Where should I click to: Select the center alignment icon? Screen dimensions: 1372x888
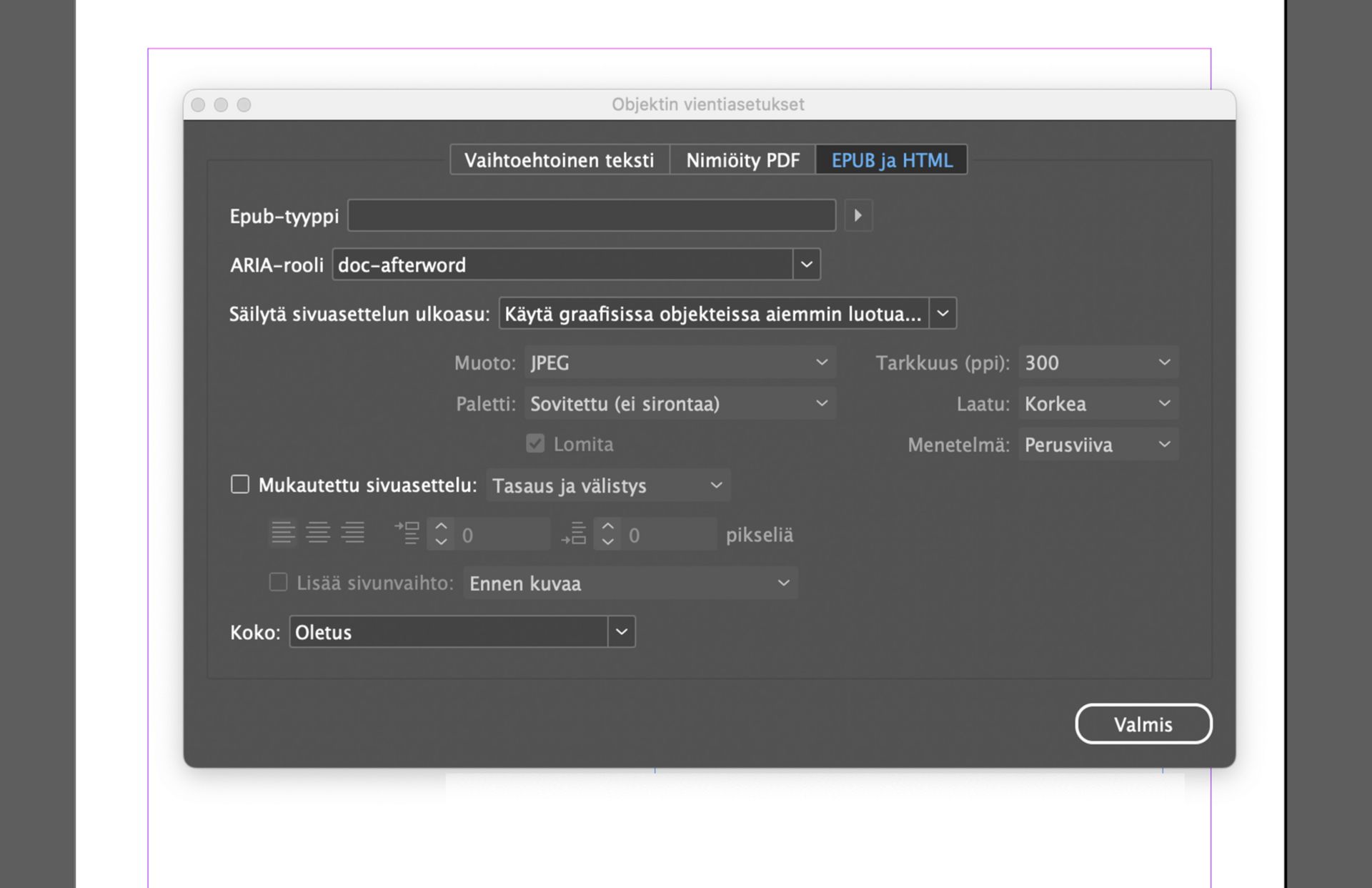[x=319, y=533]
